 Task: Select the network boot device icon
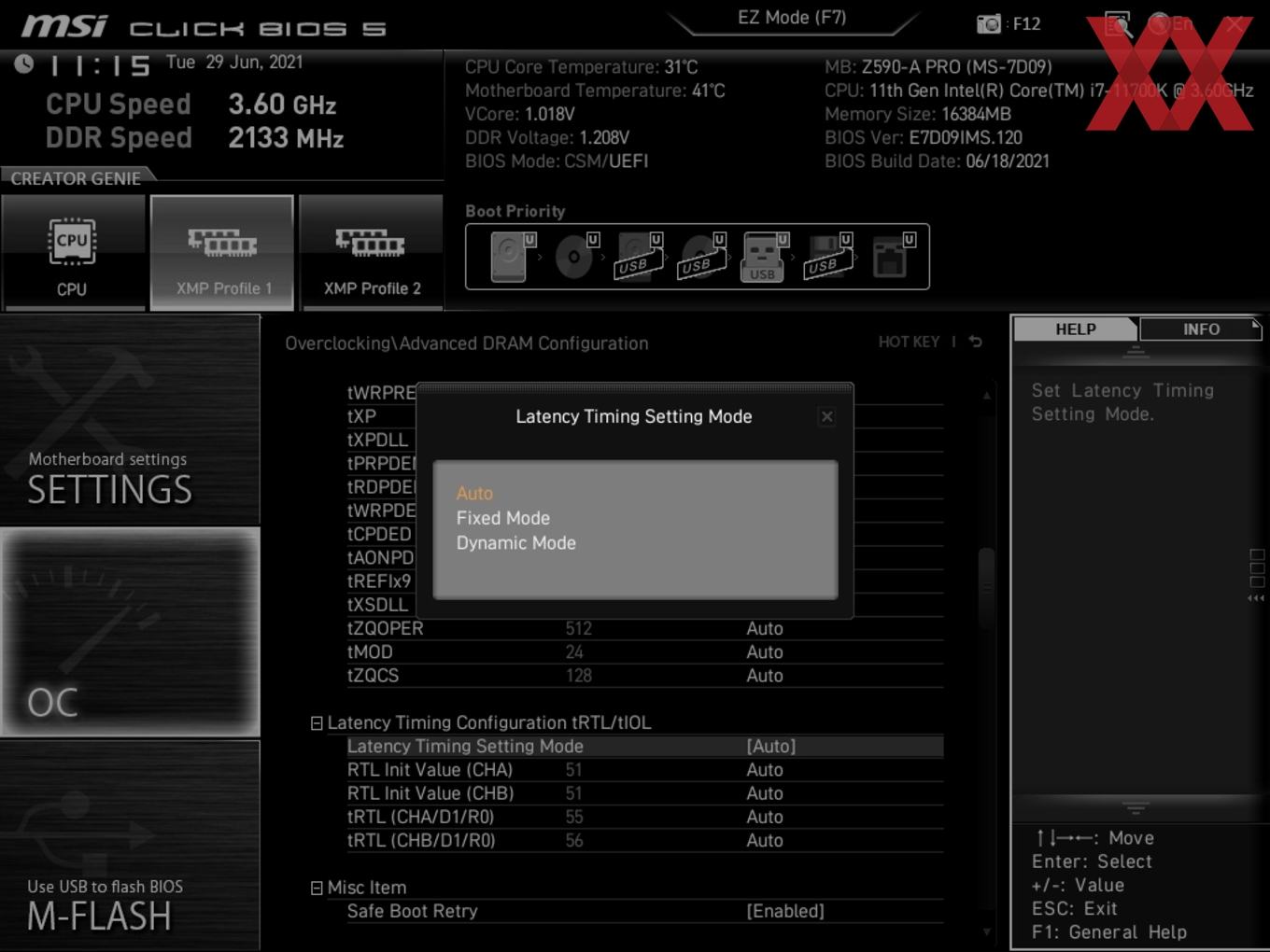coord(892,257)
